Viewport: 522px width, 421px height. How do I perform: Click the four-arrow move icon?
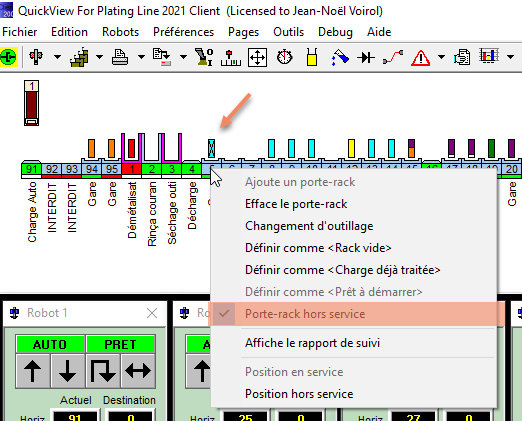pos(257,57)
